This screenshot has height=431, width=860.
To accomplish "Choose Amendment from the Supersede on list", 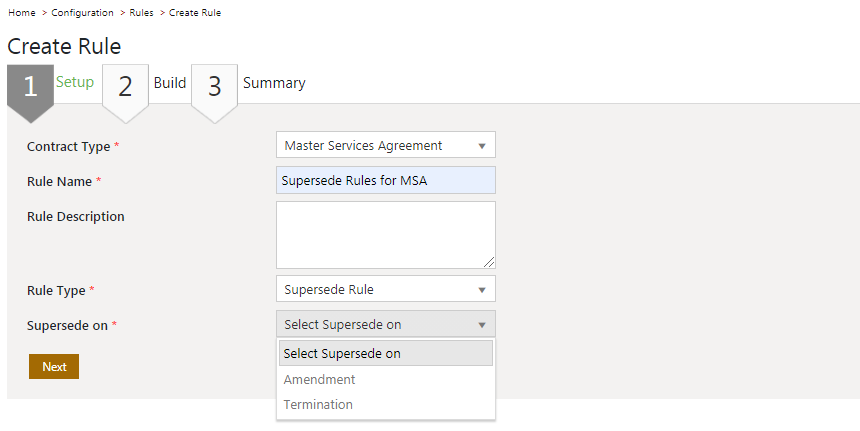I will [320, 380].
